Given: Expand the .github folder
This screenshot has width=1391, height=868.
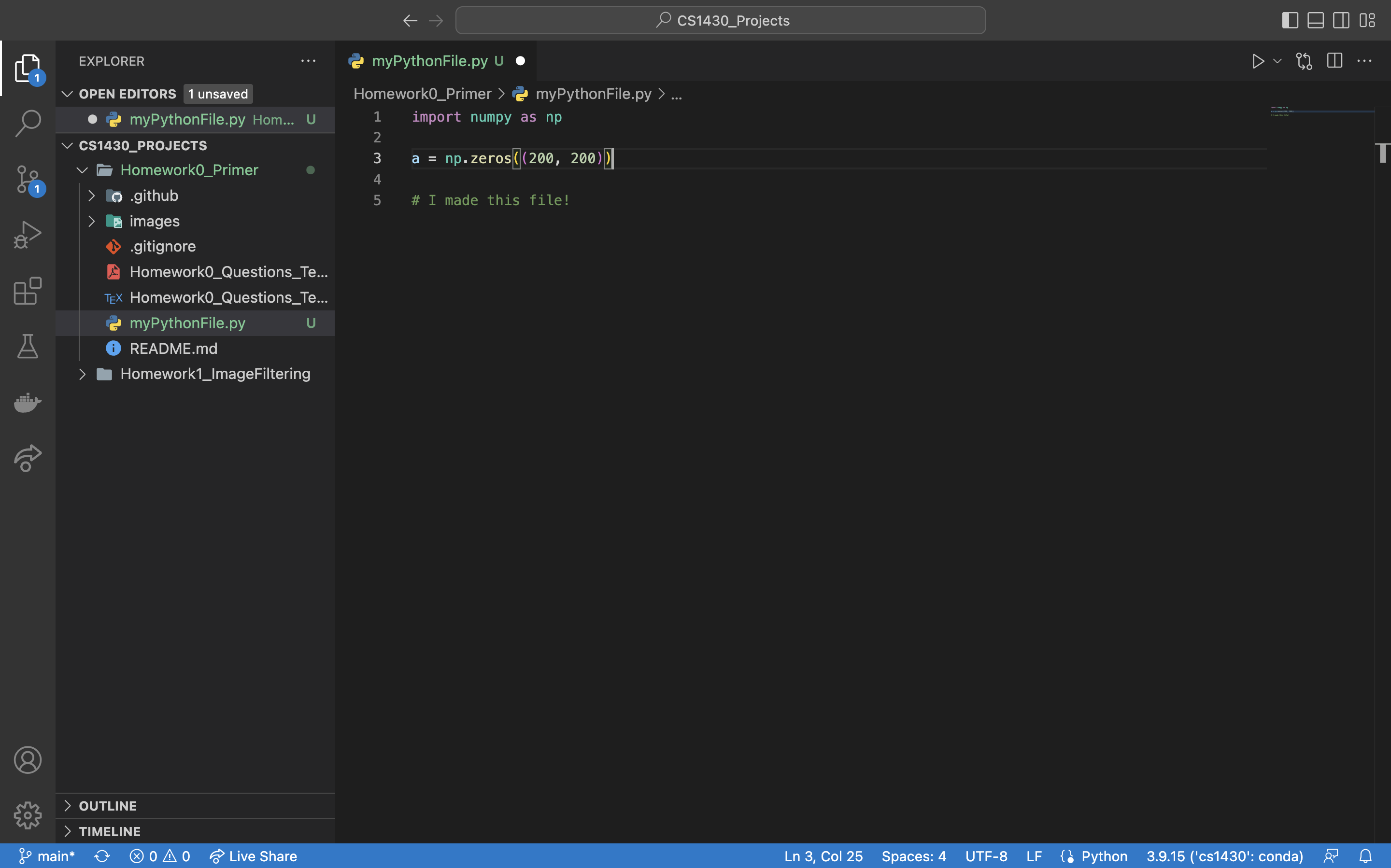Looking at the screenshot, I should [x=92, y=196].
